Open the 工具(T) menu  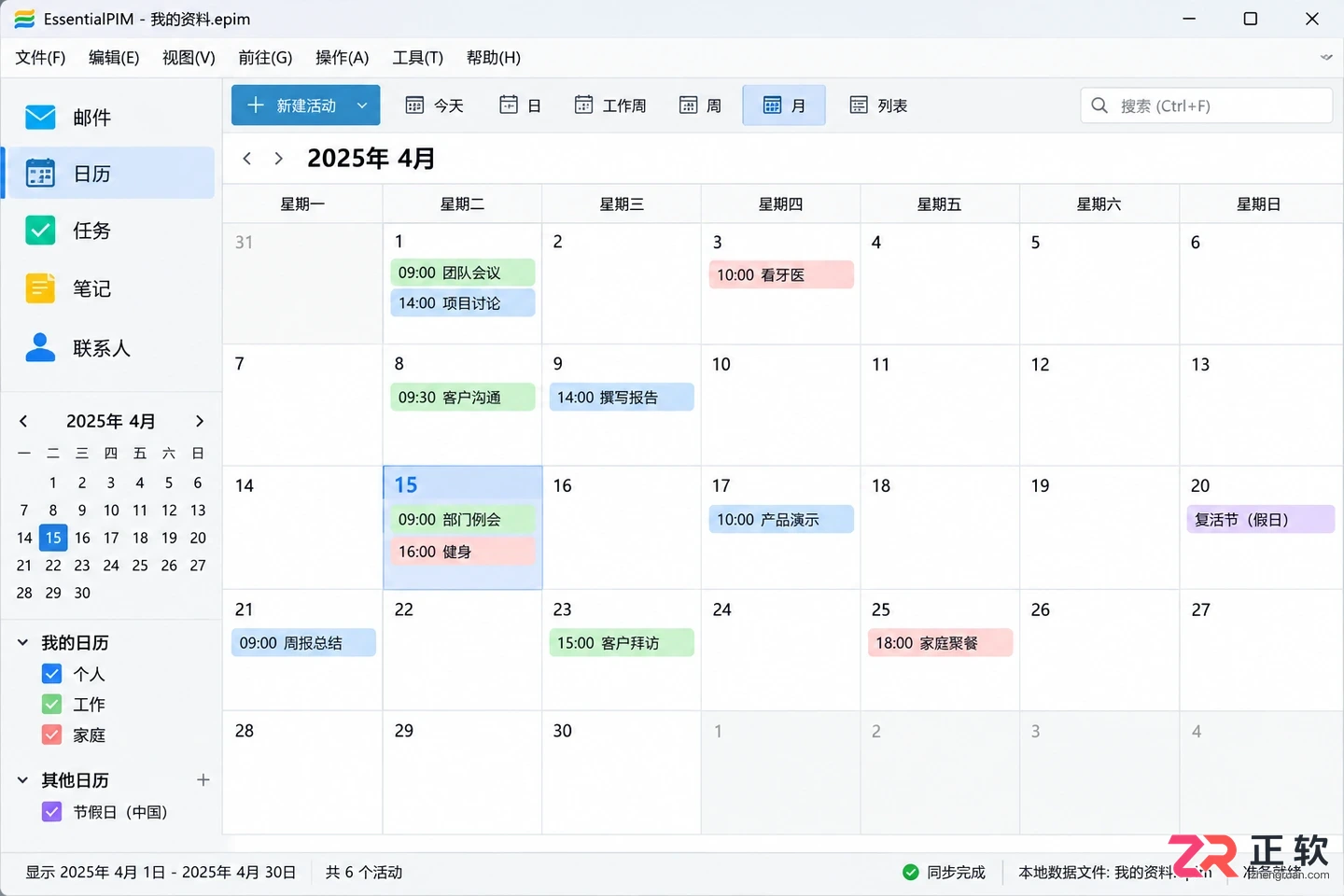pyautogui.click(x=417, y=58)
